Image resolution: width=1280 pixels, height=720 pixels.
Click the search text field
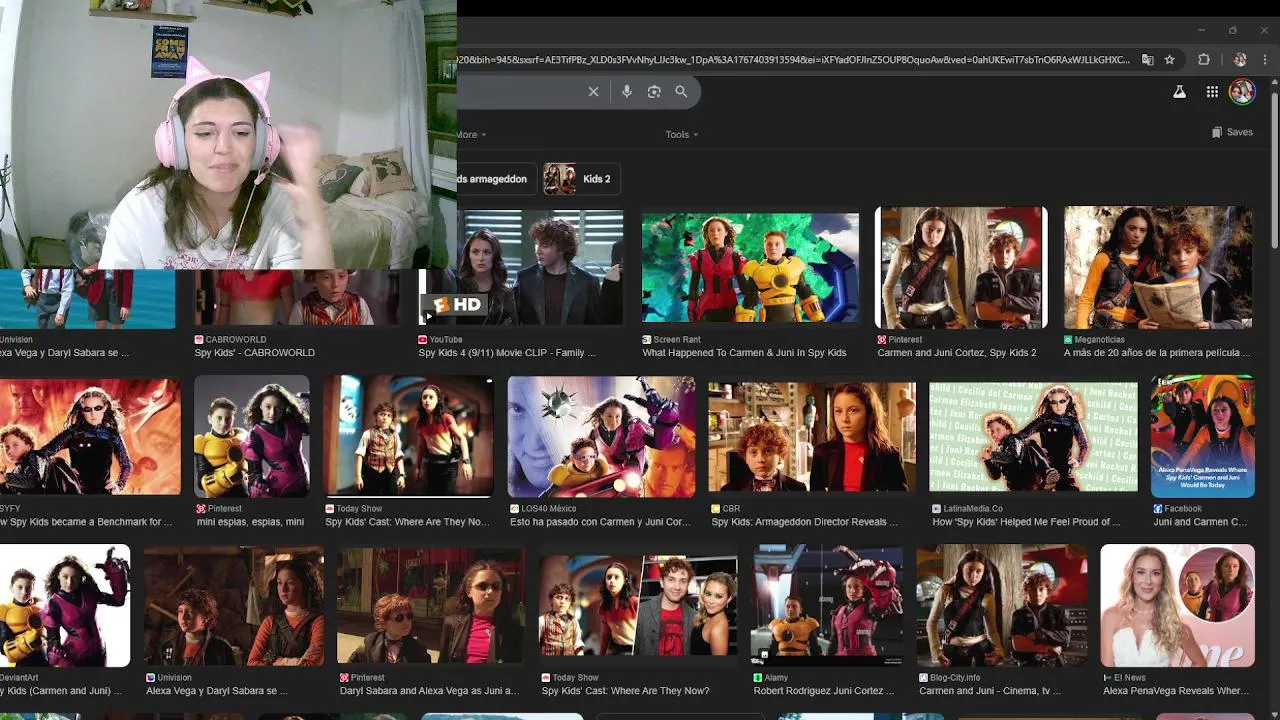click(518, 91)
